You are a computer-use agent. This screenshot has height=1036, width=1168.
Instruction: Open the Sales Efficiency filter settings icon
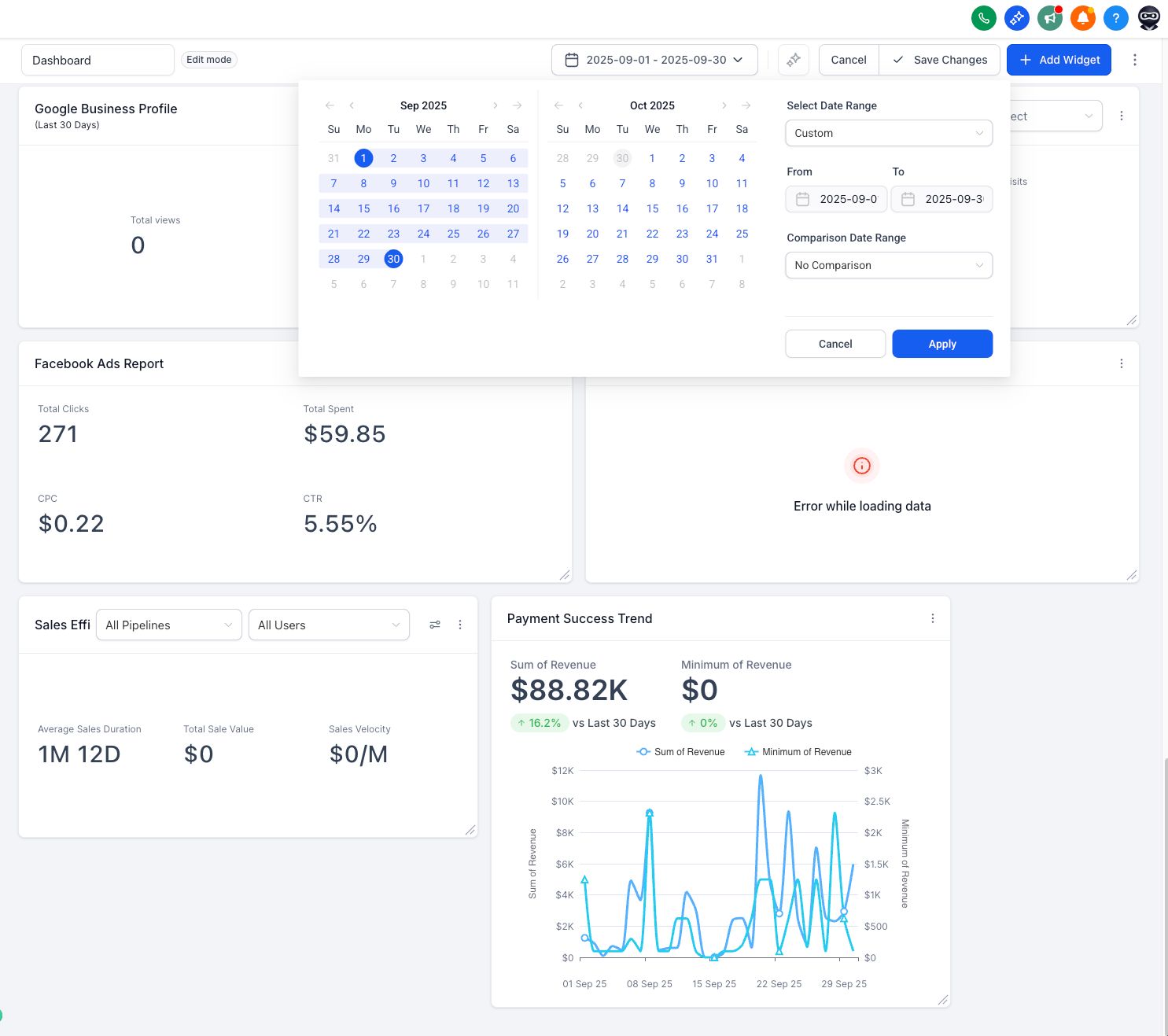point(435,625)
